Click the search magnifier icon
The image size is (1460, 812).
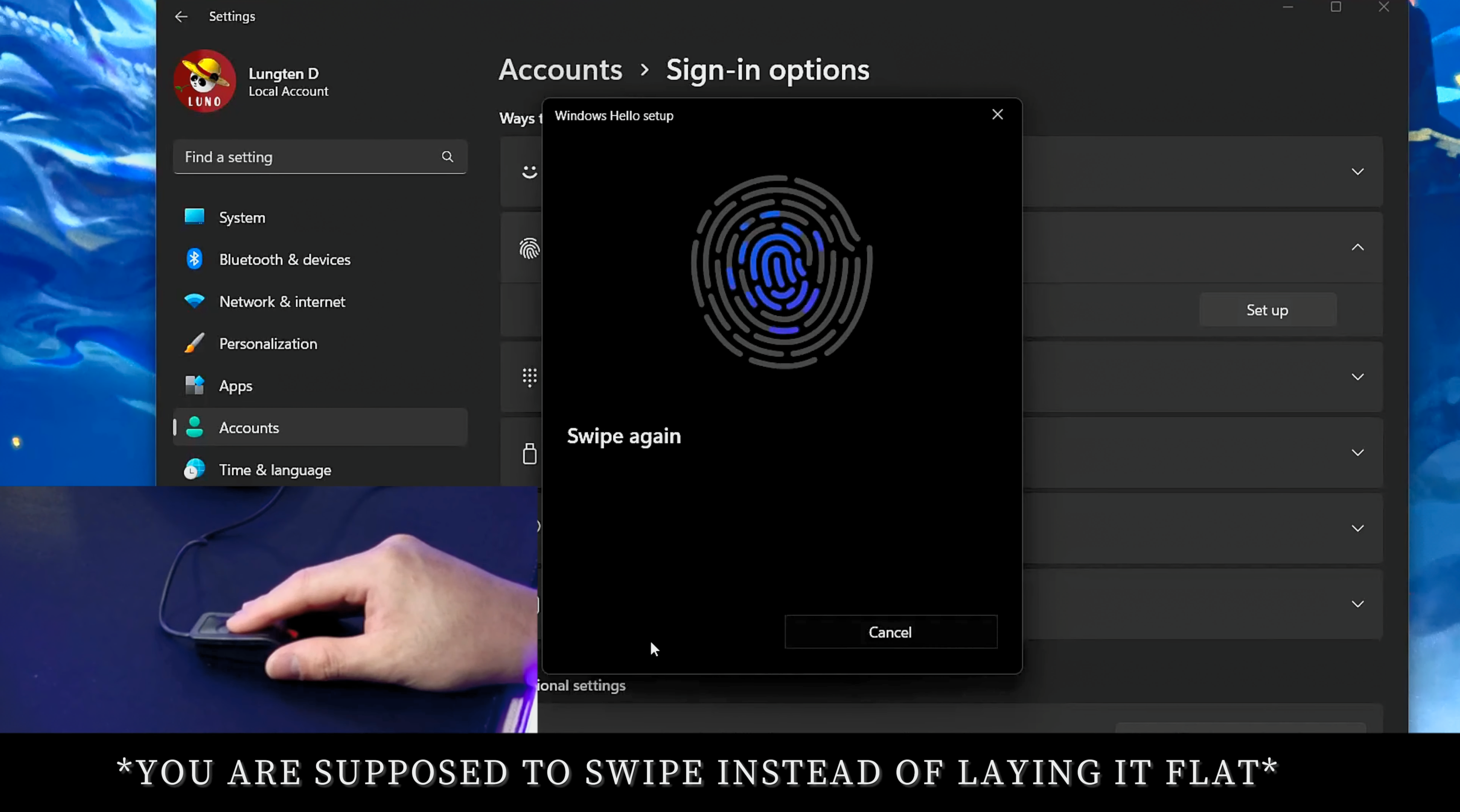click(447, 156)
